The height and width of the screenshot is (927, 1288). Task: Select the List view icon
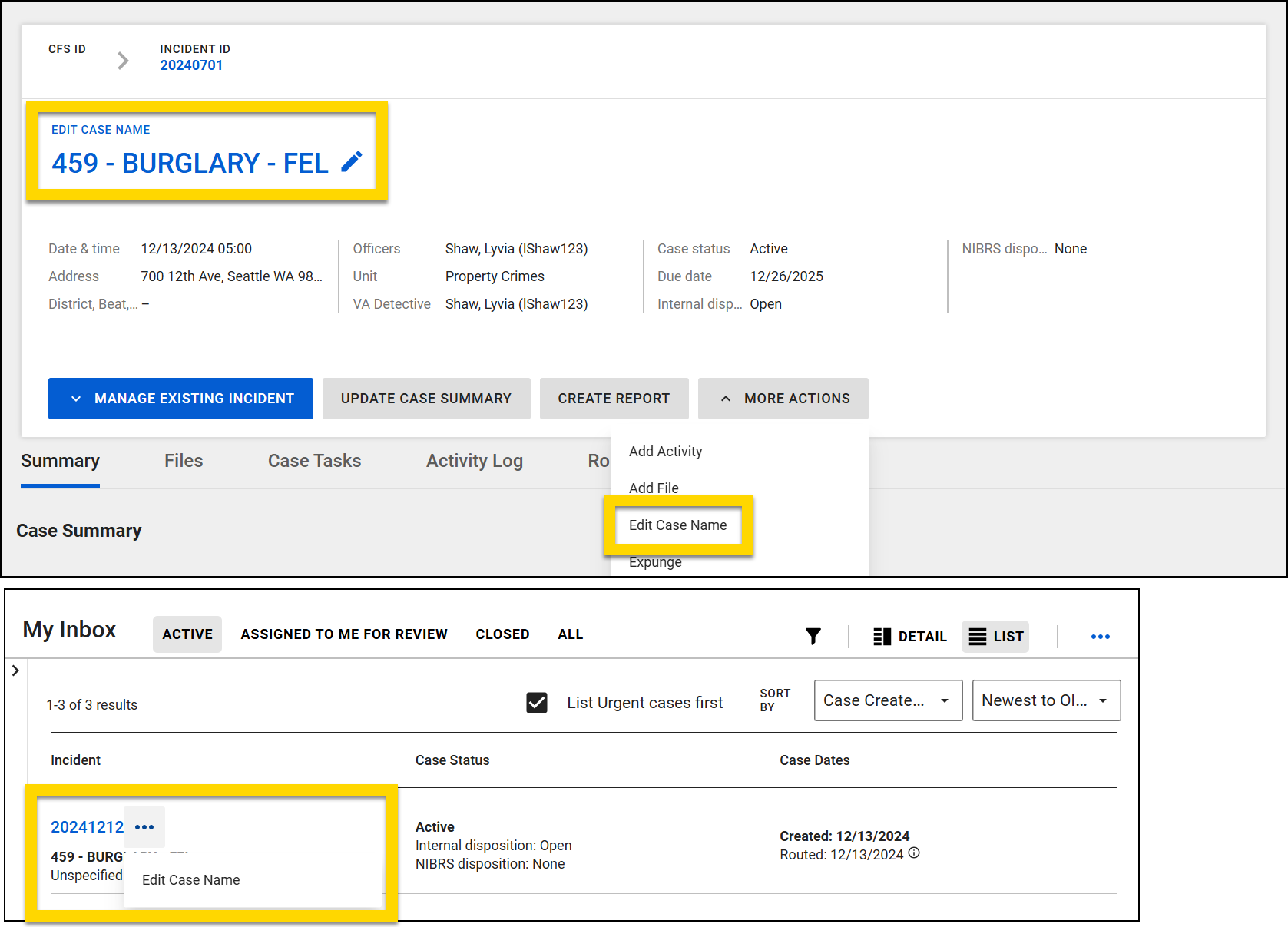995,636
